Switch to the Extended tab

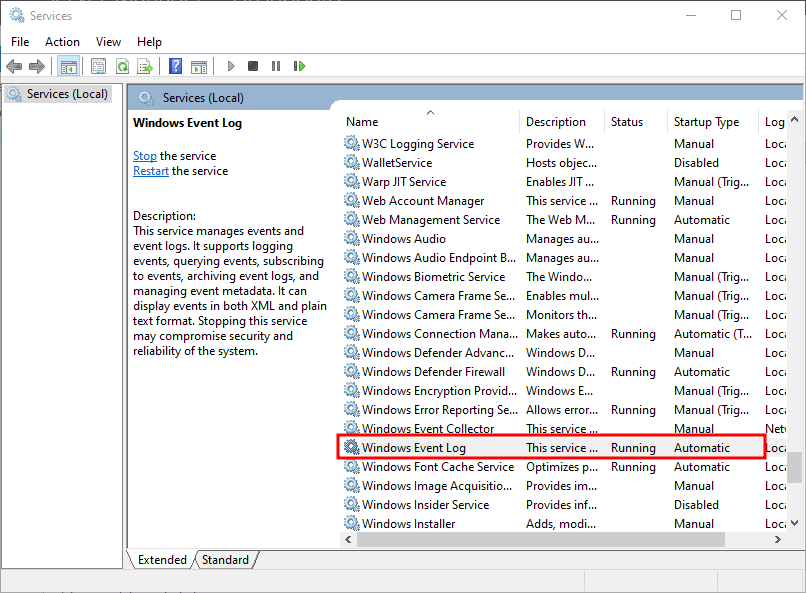162,560
